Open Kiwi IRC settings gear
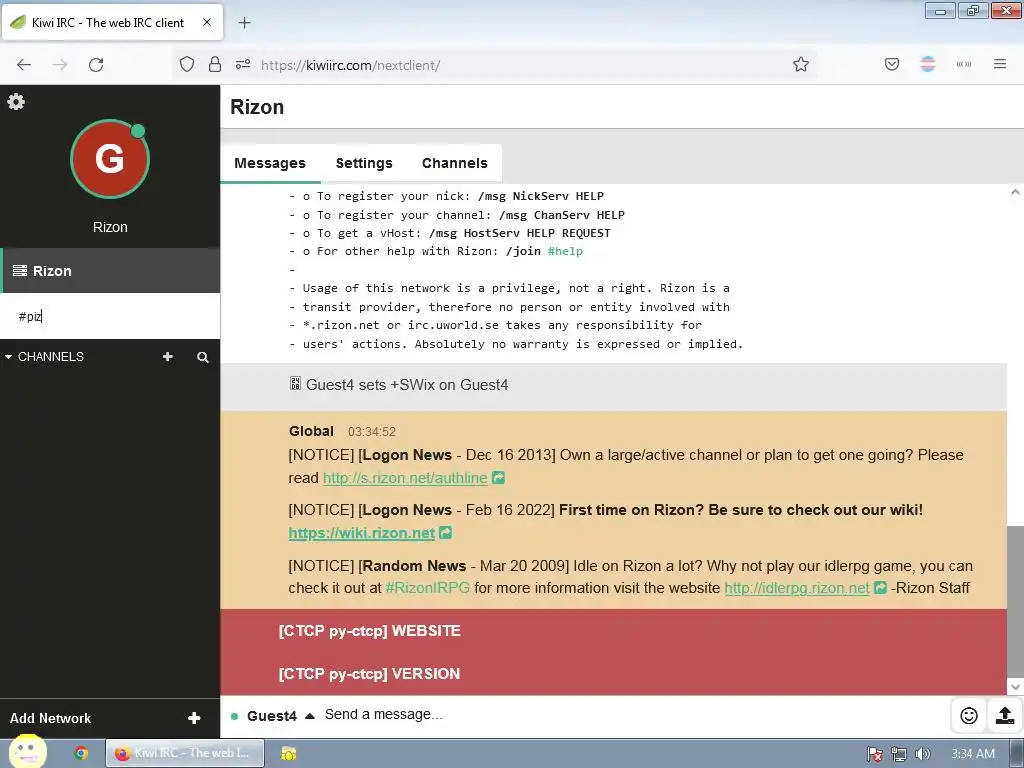This screenshot has height=768, width=1024. [16, 101]
